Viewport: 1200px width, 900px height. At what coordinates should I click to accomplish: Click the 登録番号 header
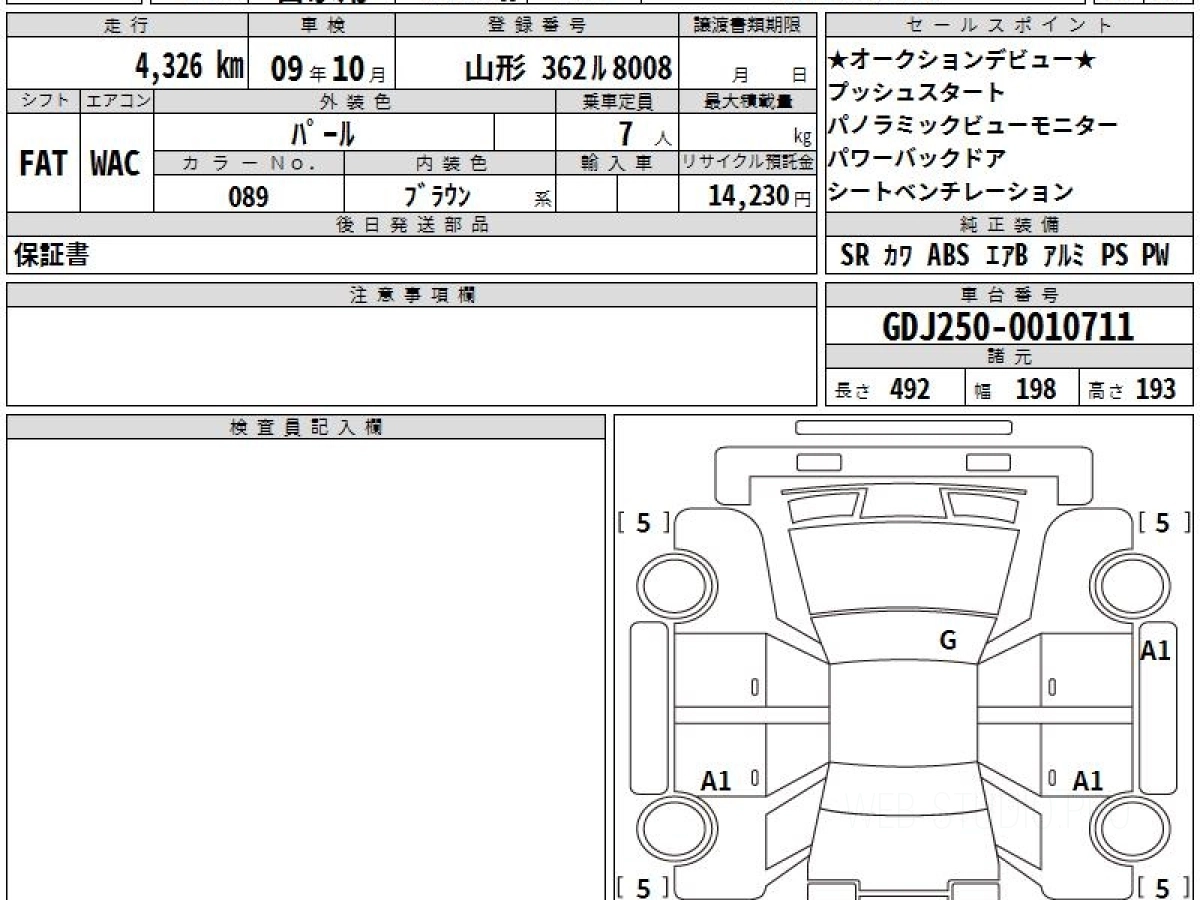[537, 26]
